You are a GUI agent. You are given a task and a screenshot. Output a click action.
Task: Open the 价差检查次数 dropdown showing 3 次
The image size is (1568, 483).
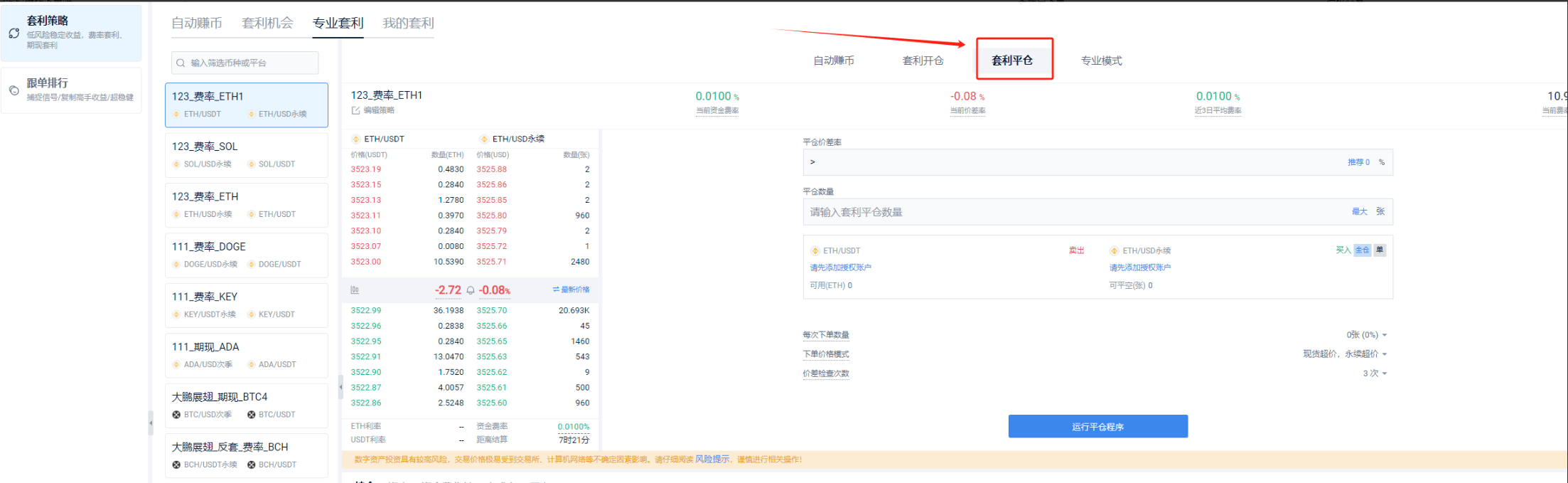point(1375,373)
